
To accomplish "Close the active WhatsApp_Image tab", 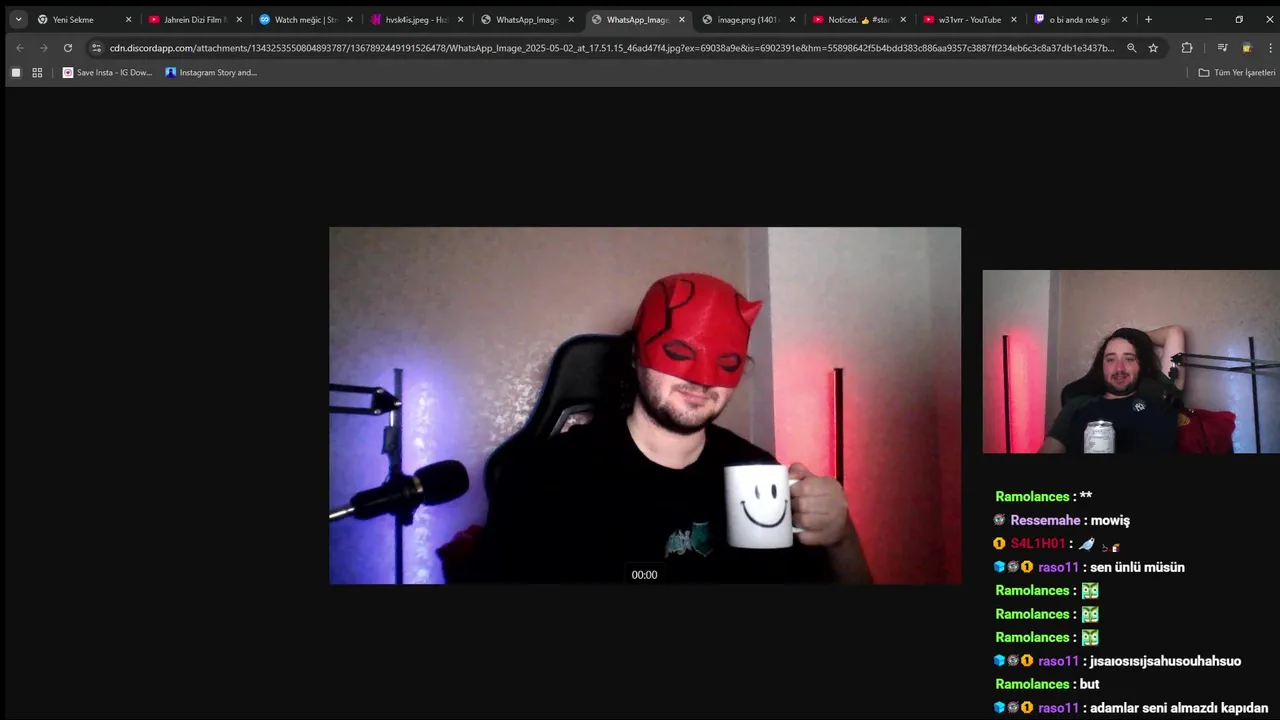I will point(682,19).
